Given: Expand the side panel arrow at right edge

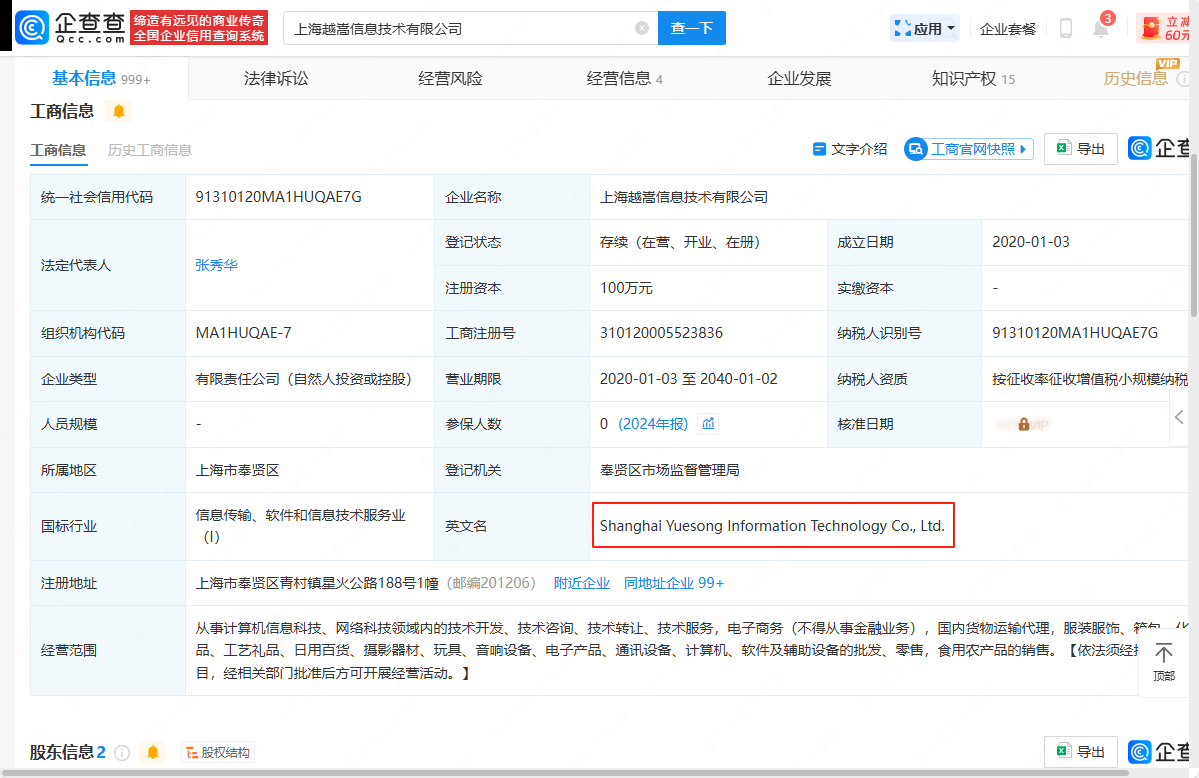Looking at the screenshot, I should [x=1179, y=417].
